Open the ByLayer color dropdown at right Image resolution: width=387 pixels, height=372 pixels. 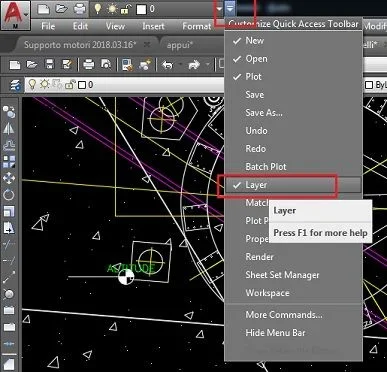point(376,85)
